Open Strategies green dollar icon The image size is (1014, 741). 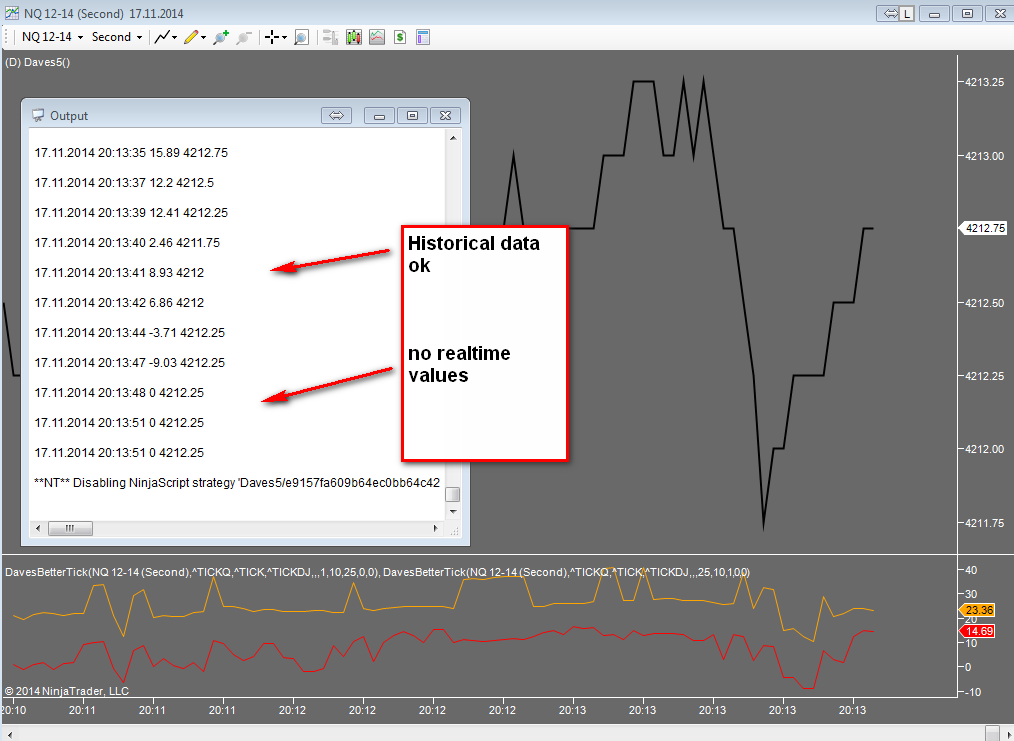tap(400, 38)
